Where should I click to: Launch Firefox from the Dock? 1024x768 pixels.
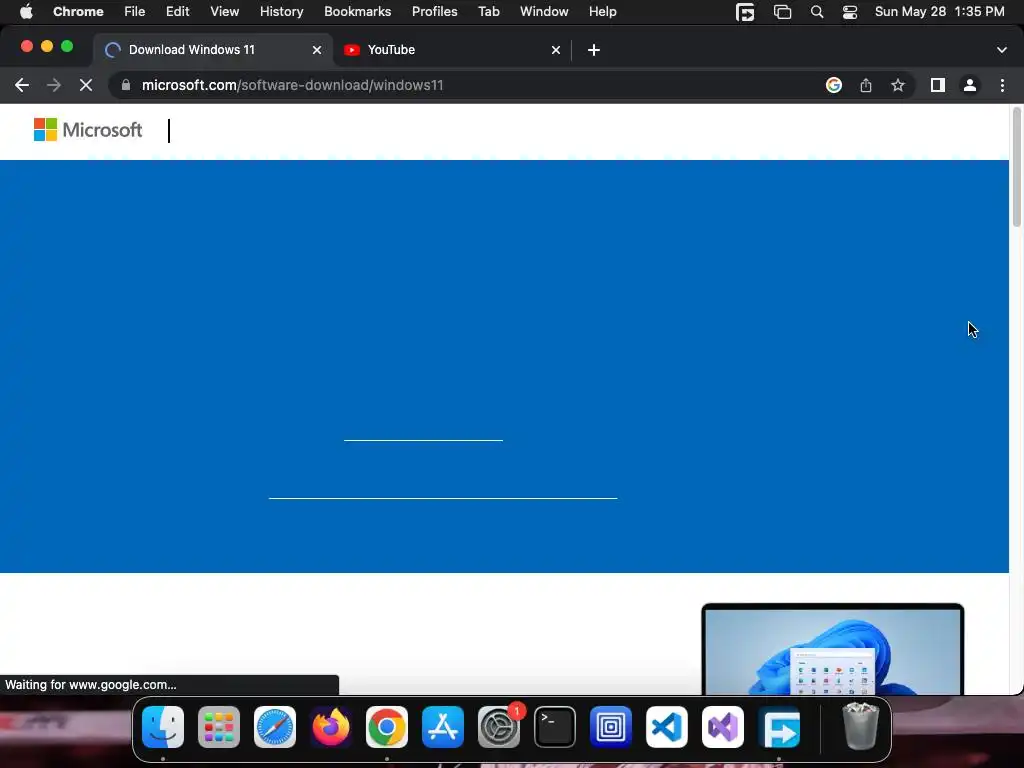331,727
